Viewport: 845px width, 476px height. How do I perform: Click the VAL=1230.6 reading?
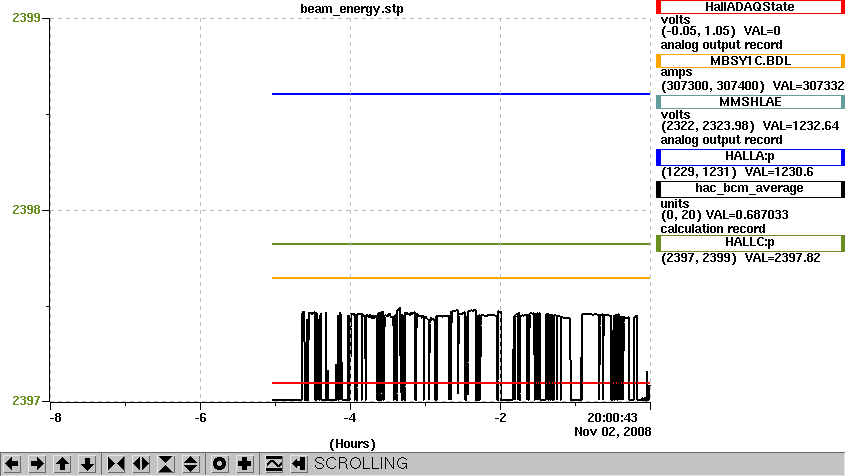[779, 172]
